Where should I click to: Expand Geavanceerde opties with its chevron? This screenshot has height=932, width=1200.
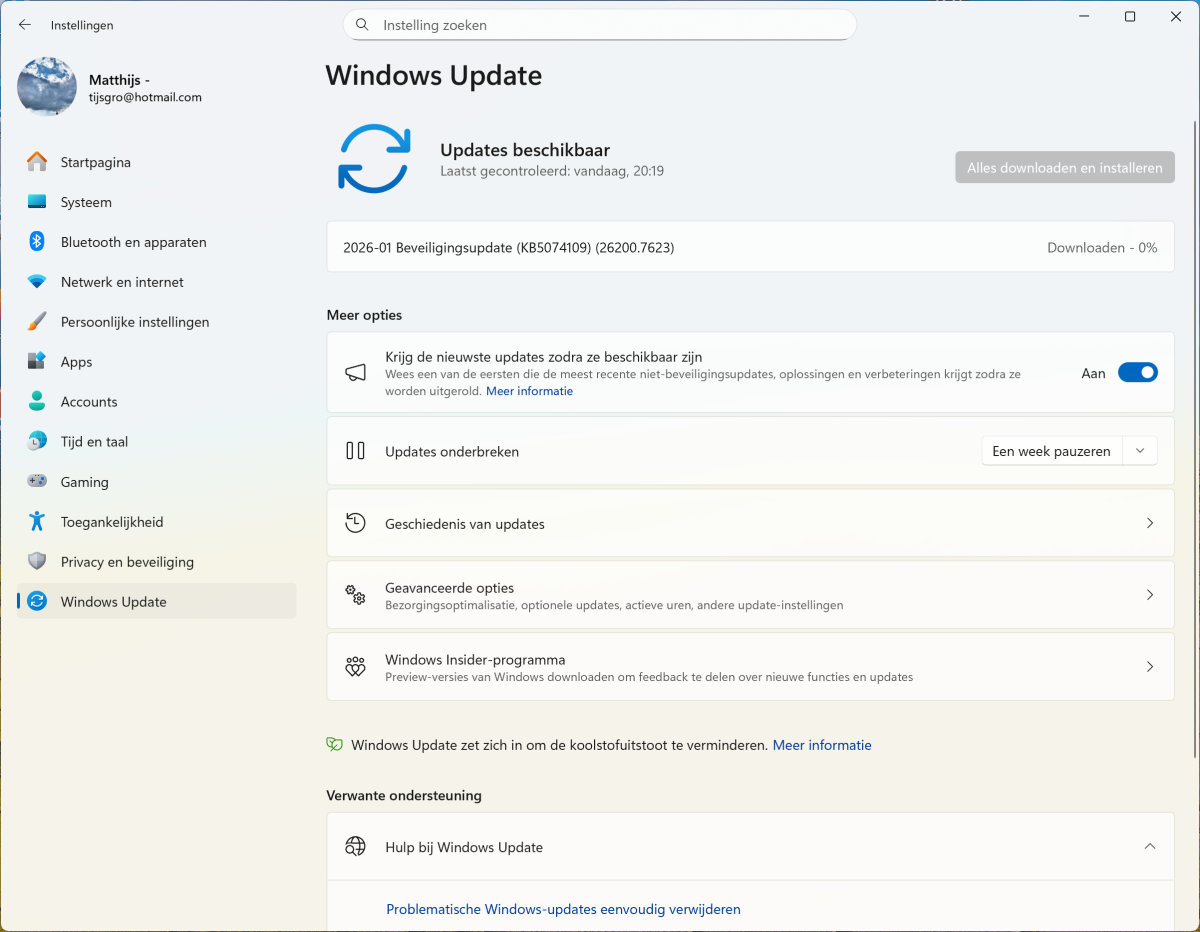[x=1149, y=595]
